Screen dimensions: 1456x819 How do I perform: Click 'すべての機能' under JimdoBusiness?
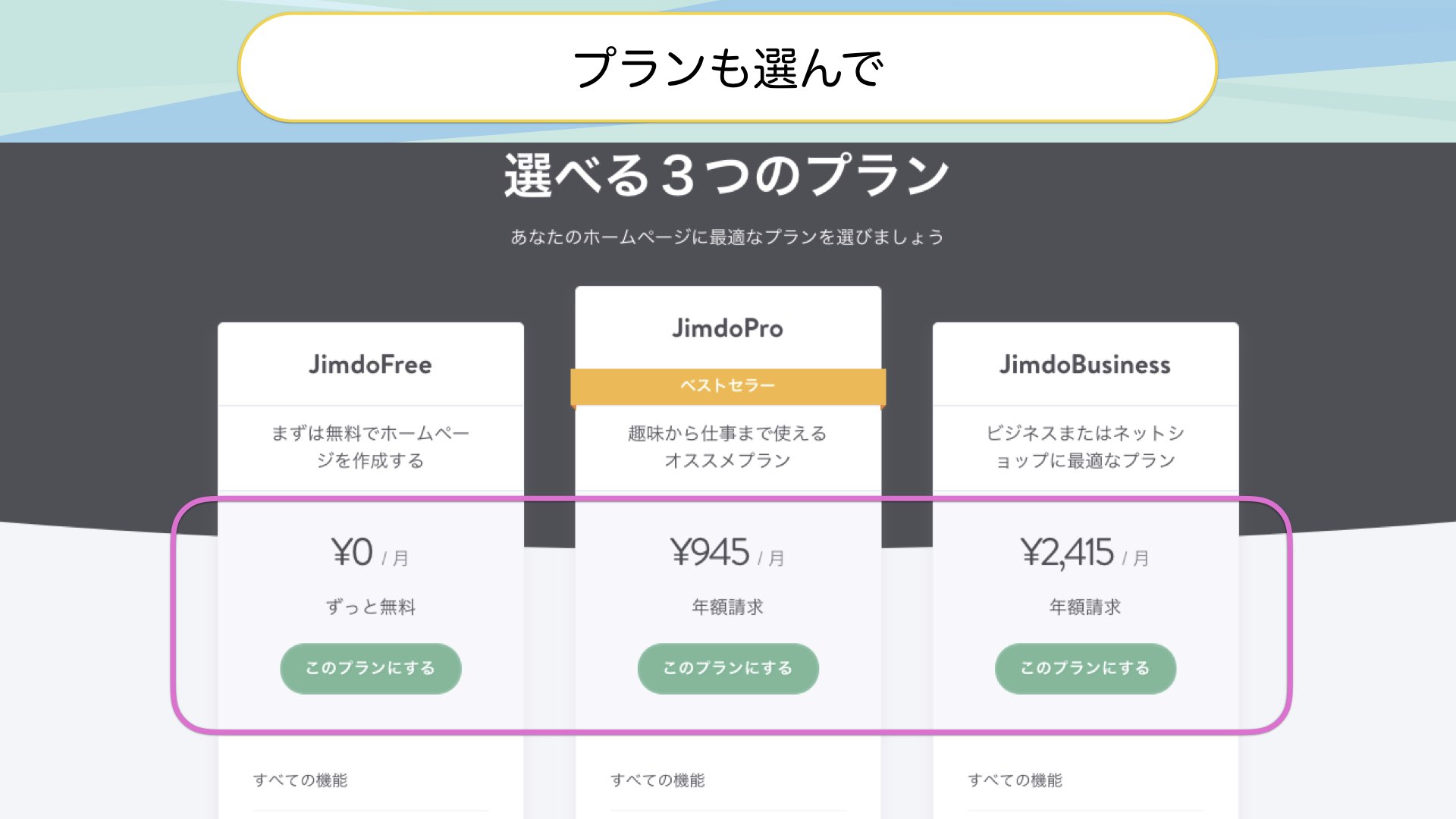(1015, 780)
